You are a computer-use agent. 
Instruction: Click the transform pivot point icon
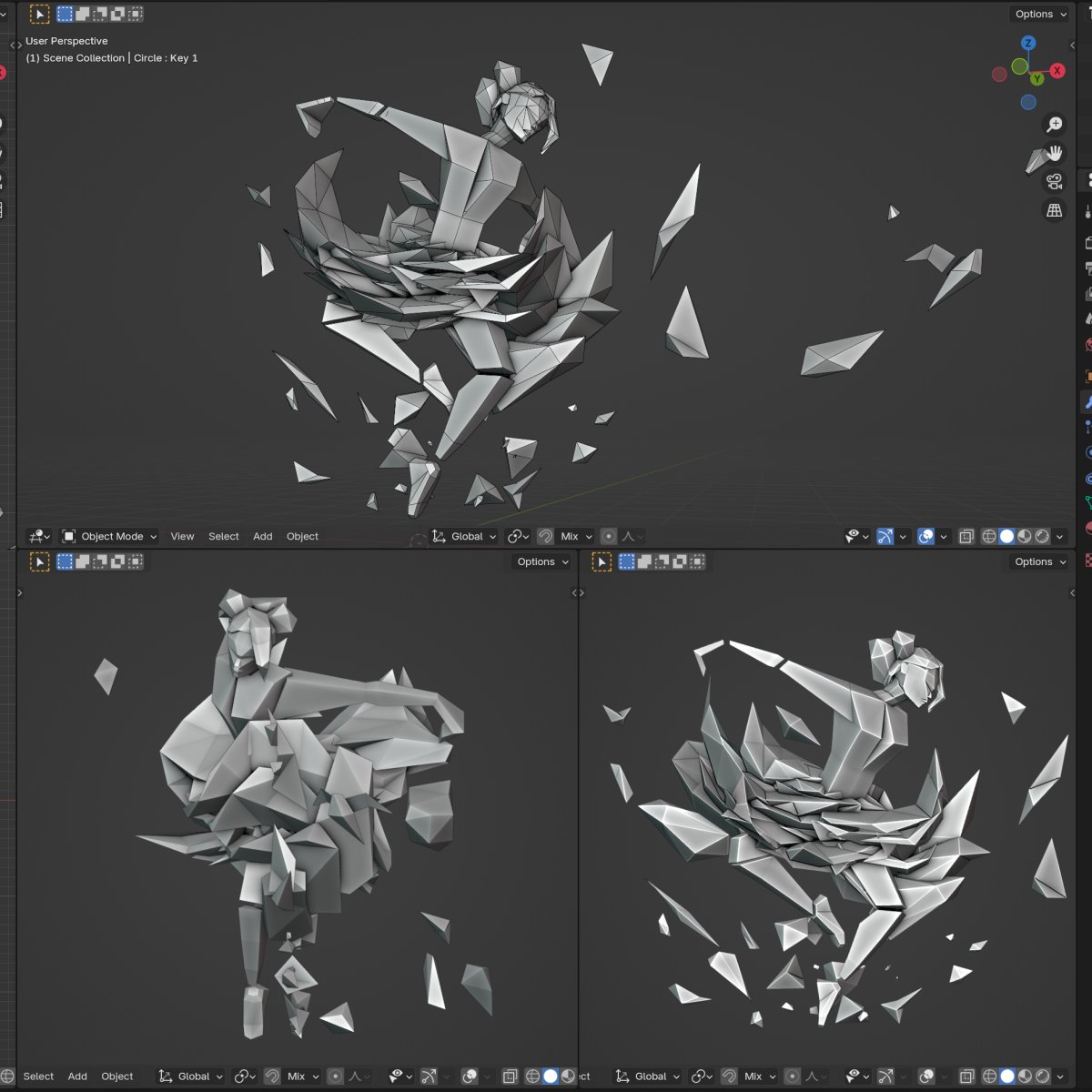coord(516,536)
